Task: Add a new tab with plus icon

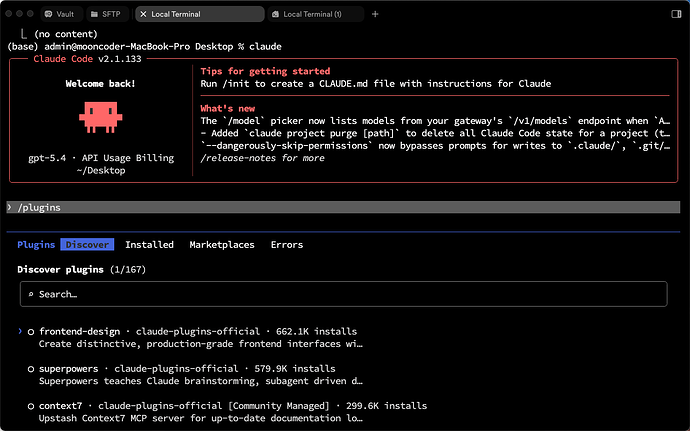Action: (375, 14)
